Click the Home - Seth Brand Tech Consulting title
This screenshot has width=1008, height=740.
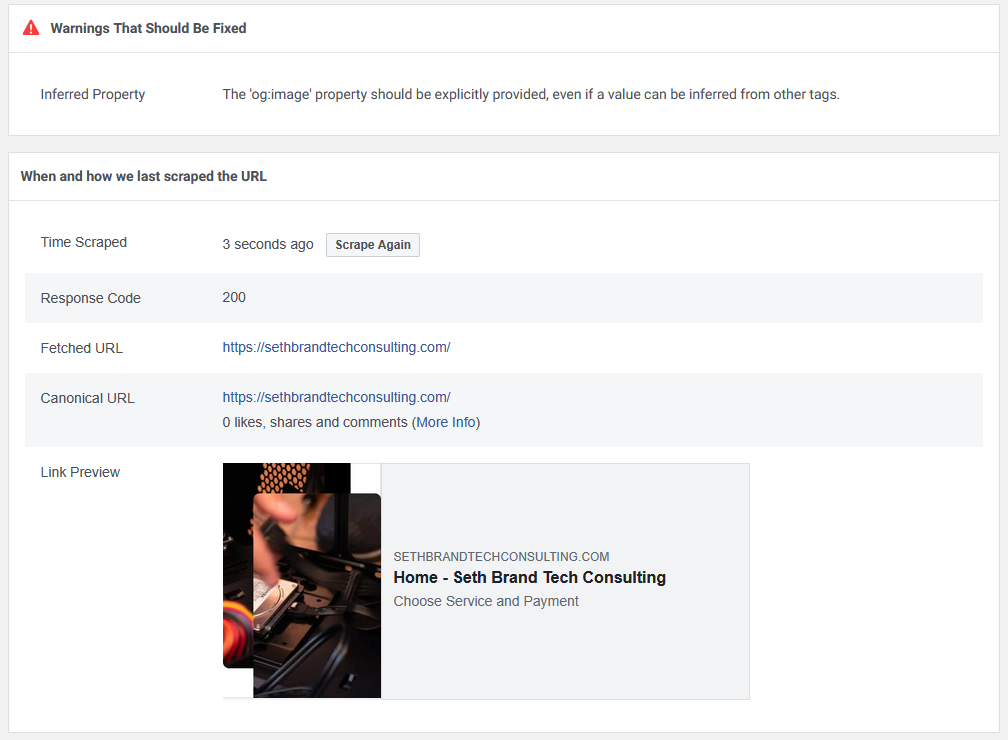tap(530, 577)
